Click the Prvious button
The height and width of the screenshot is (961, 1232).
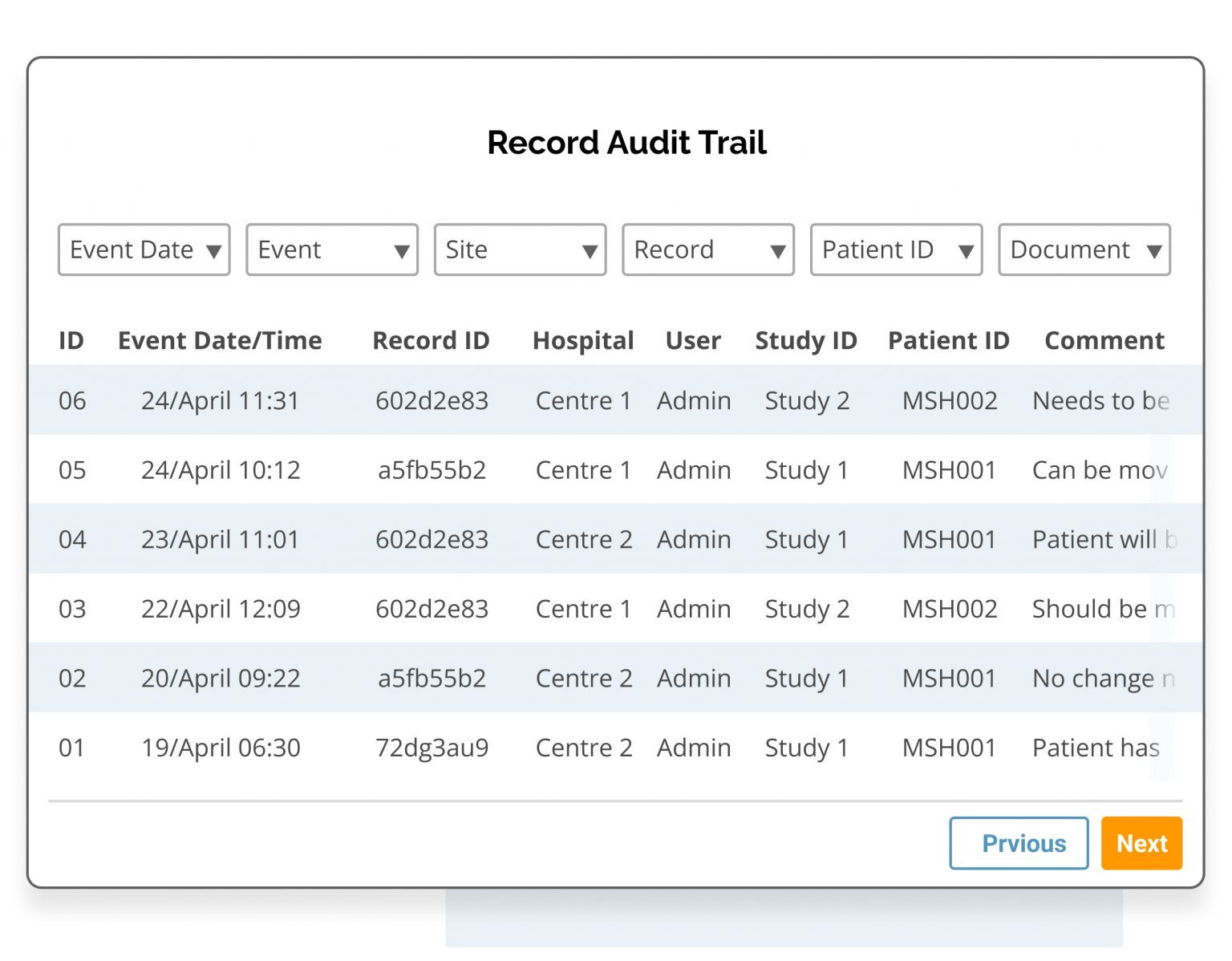pyautogui.click(x=1019, y=843)
